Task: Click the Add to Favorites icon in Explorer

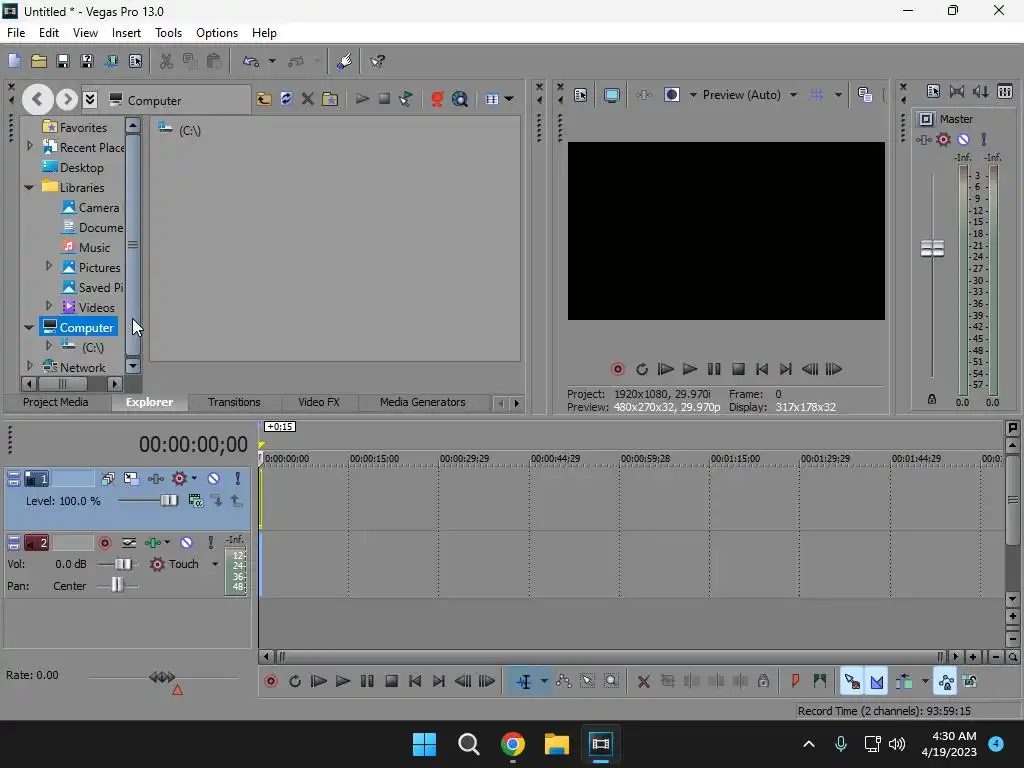Action: [x=330, y=99]
